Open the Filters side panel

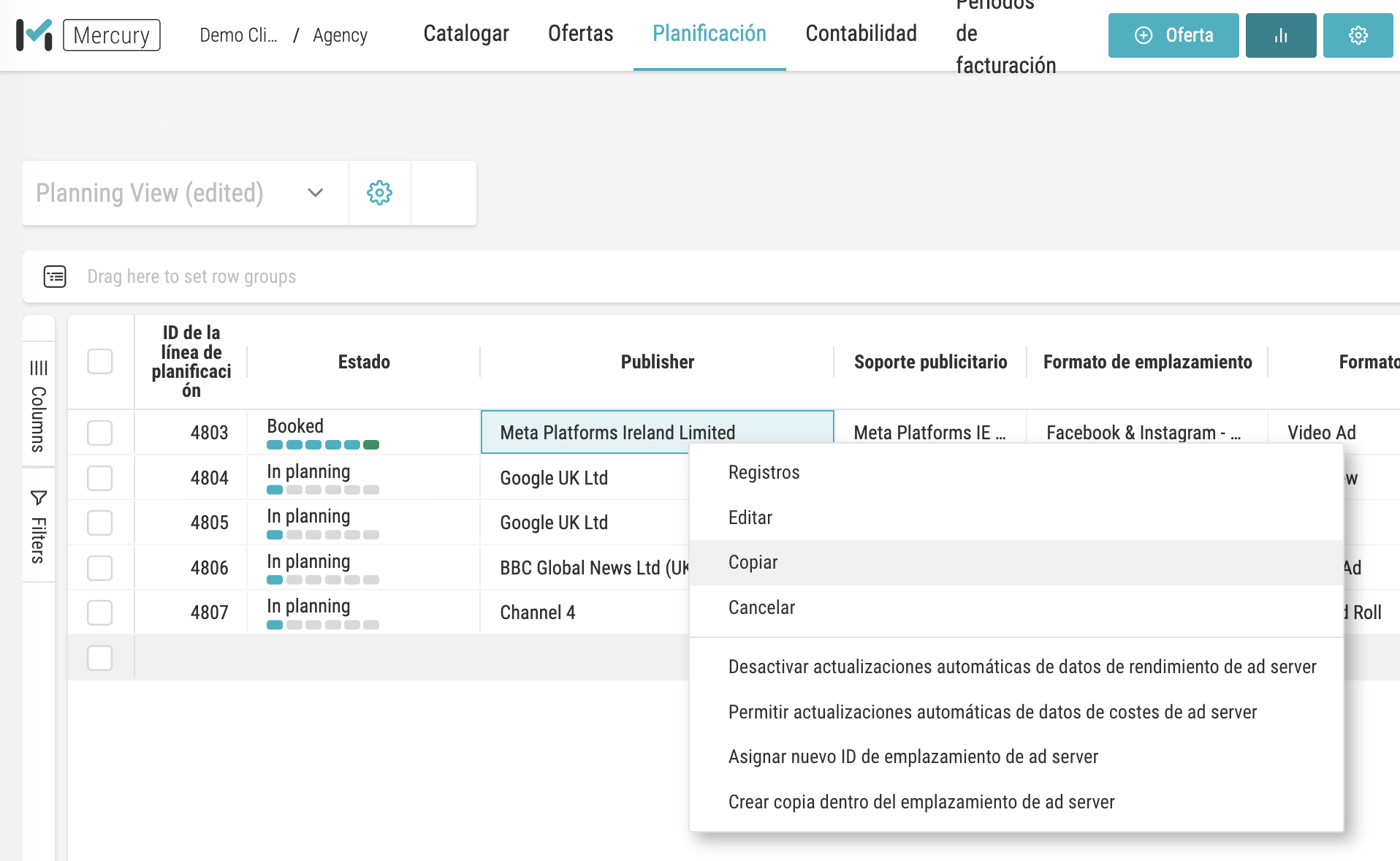point(39,526)
